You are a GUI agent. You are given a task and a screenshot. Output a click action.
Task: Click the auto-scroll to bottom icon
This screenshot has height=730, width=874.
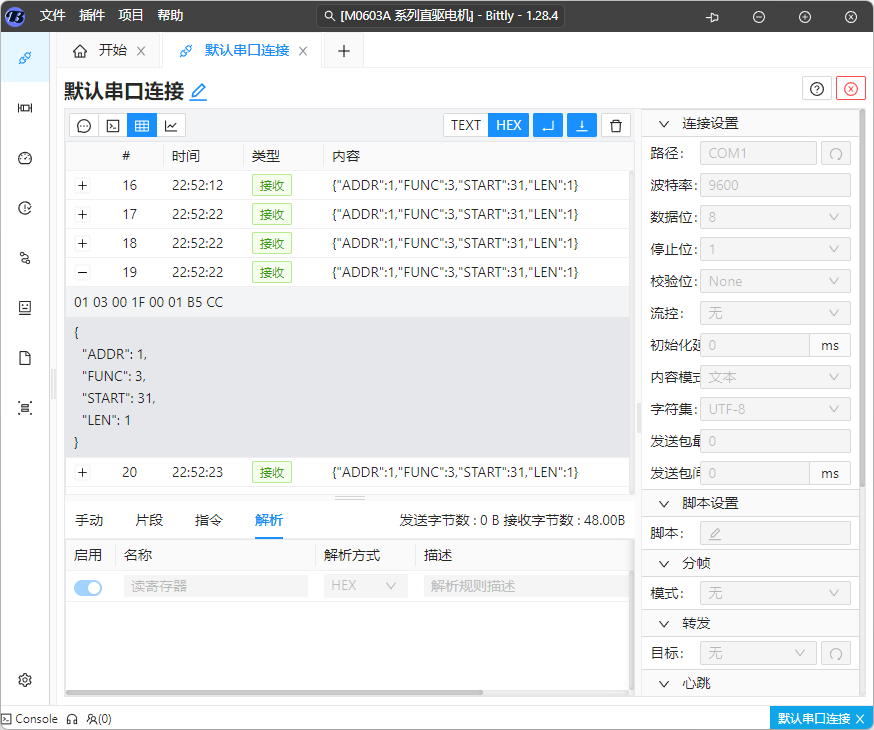coord(582,125)
